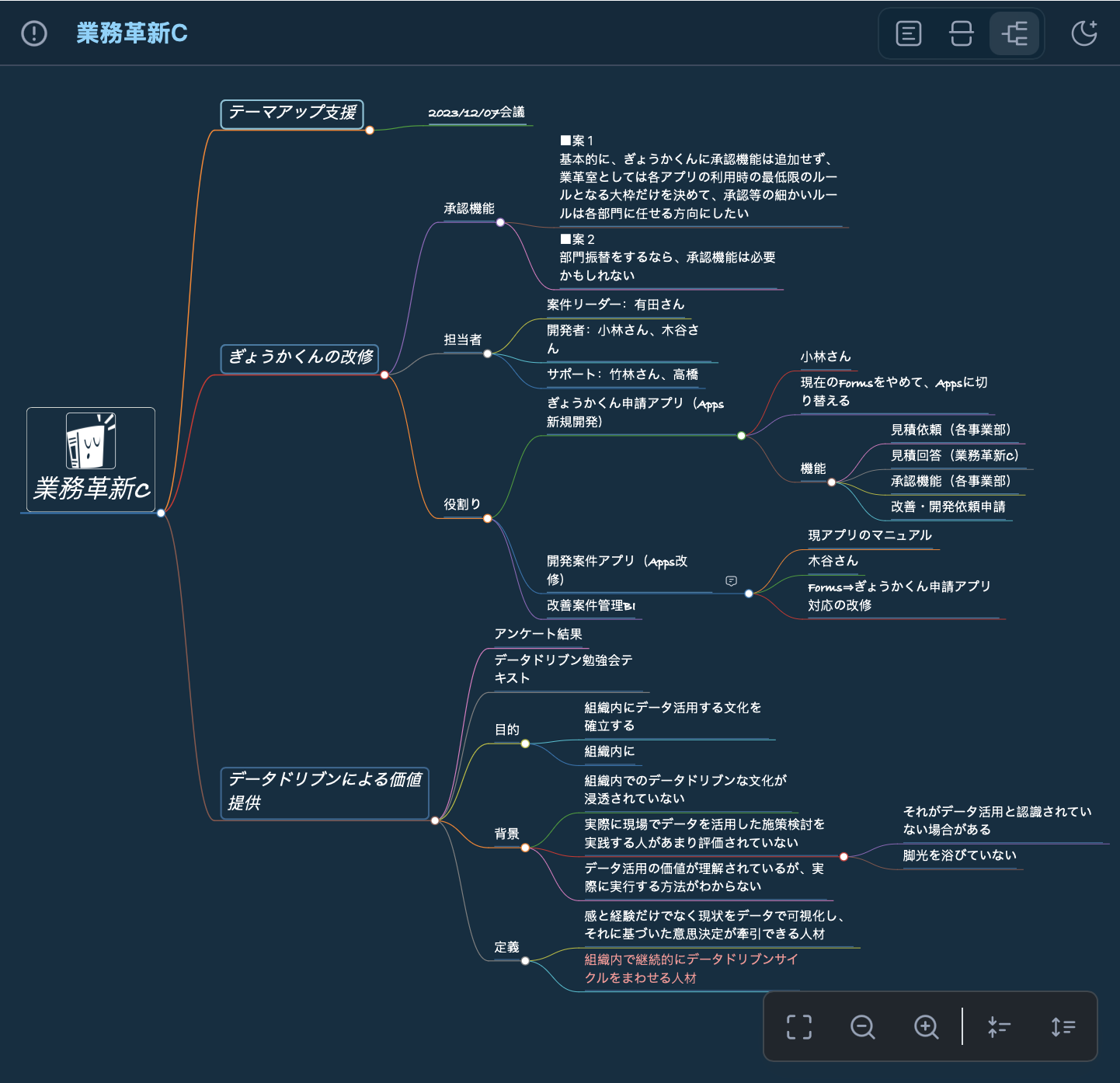Select the アンケート結果 node
This screenshot has height=1083, width=1120.
click(538, 634)
